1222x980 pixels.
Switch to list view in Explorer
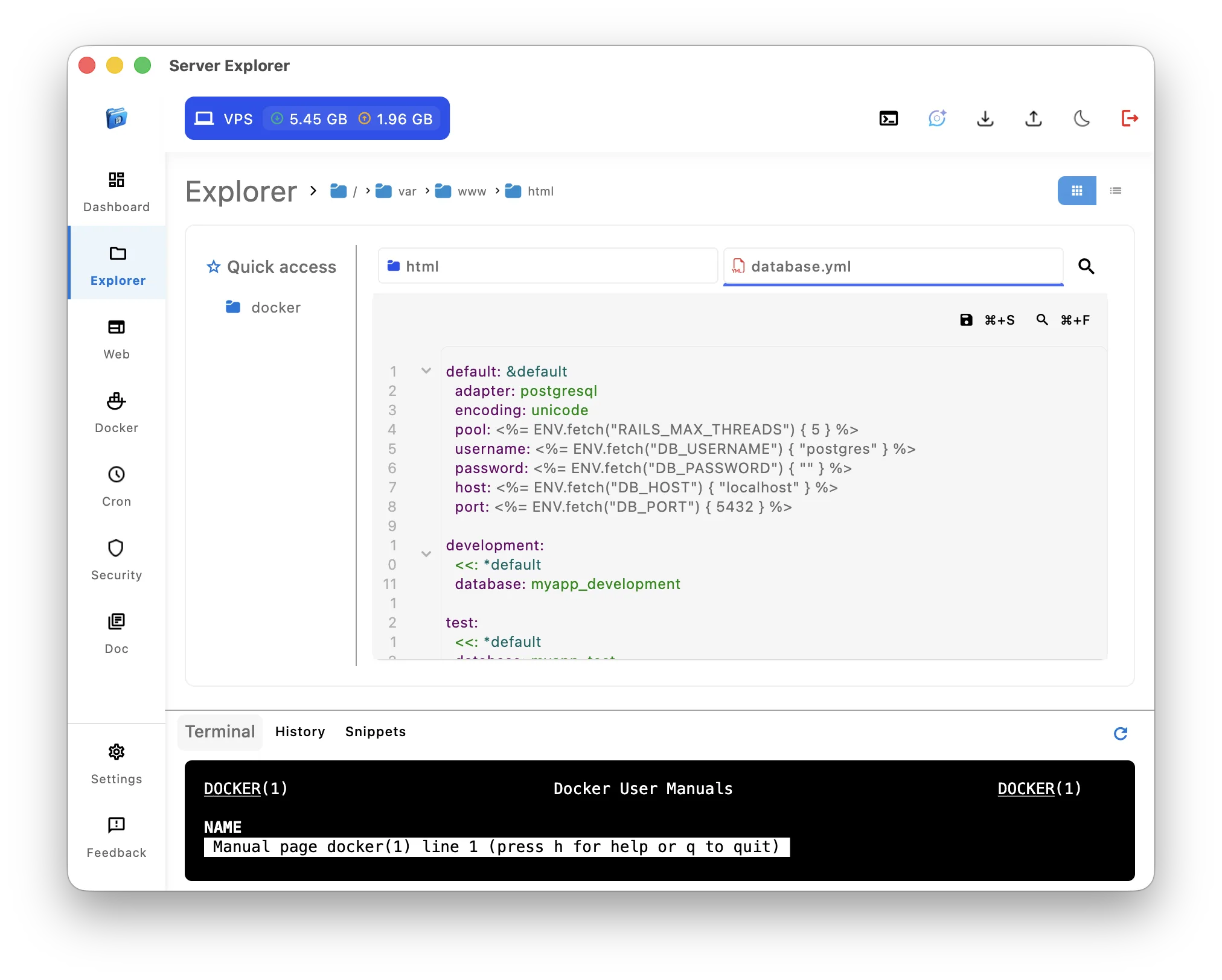1115,191
